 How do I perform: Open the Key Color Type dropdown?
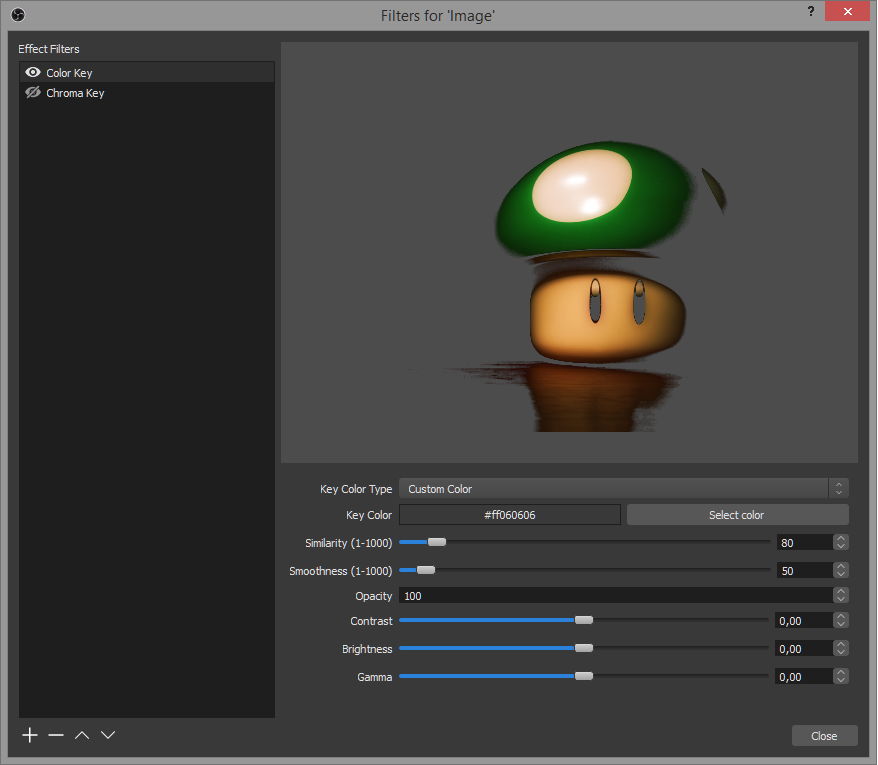click(x=622, y=489)
